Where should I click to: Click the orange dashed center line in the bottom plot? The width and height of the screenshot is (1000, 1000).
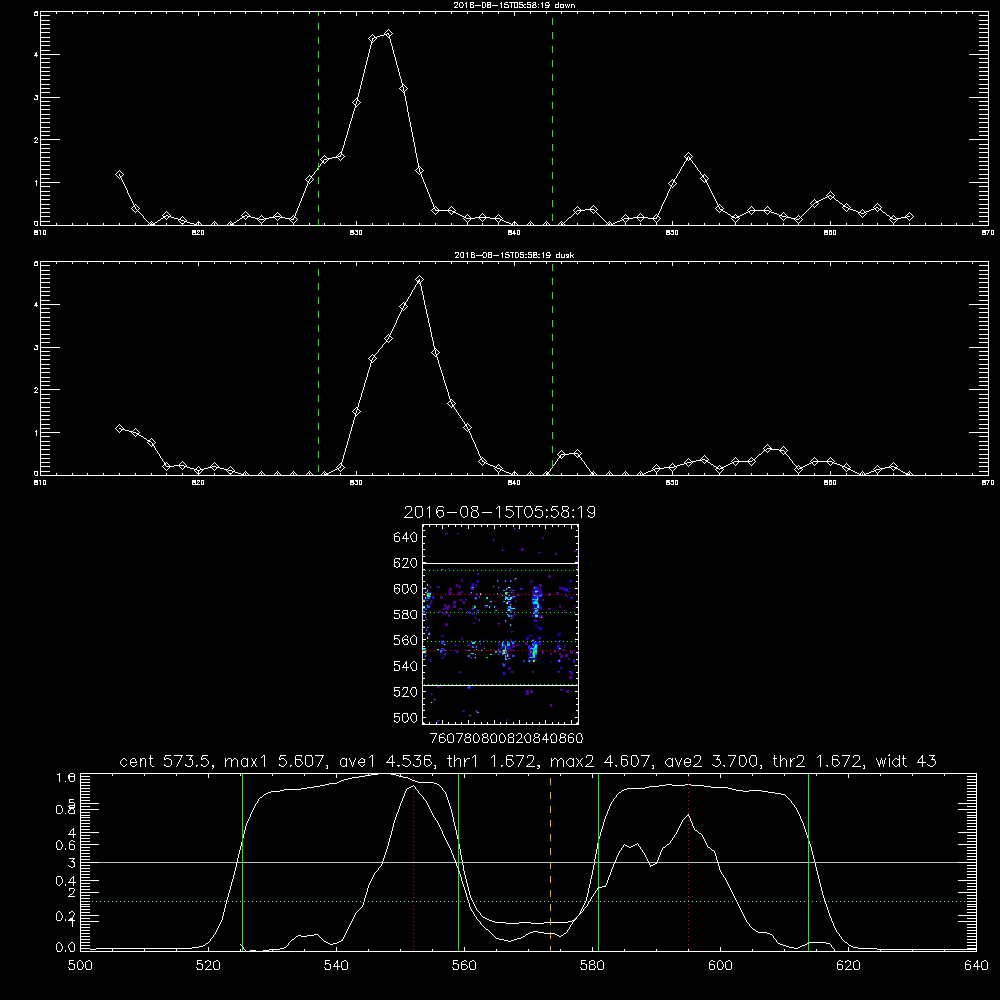[550, 862]
